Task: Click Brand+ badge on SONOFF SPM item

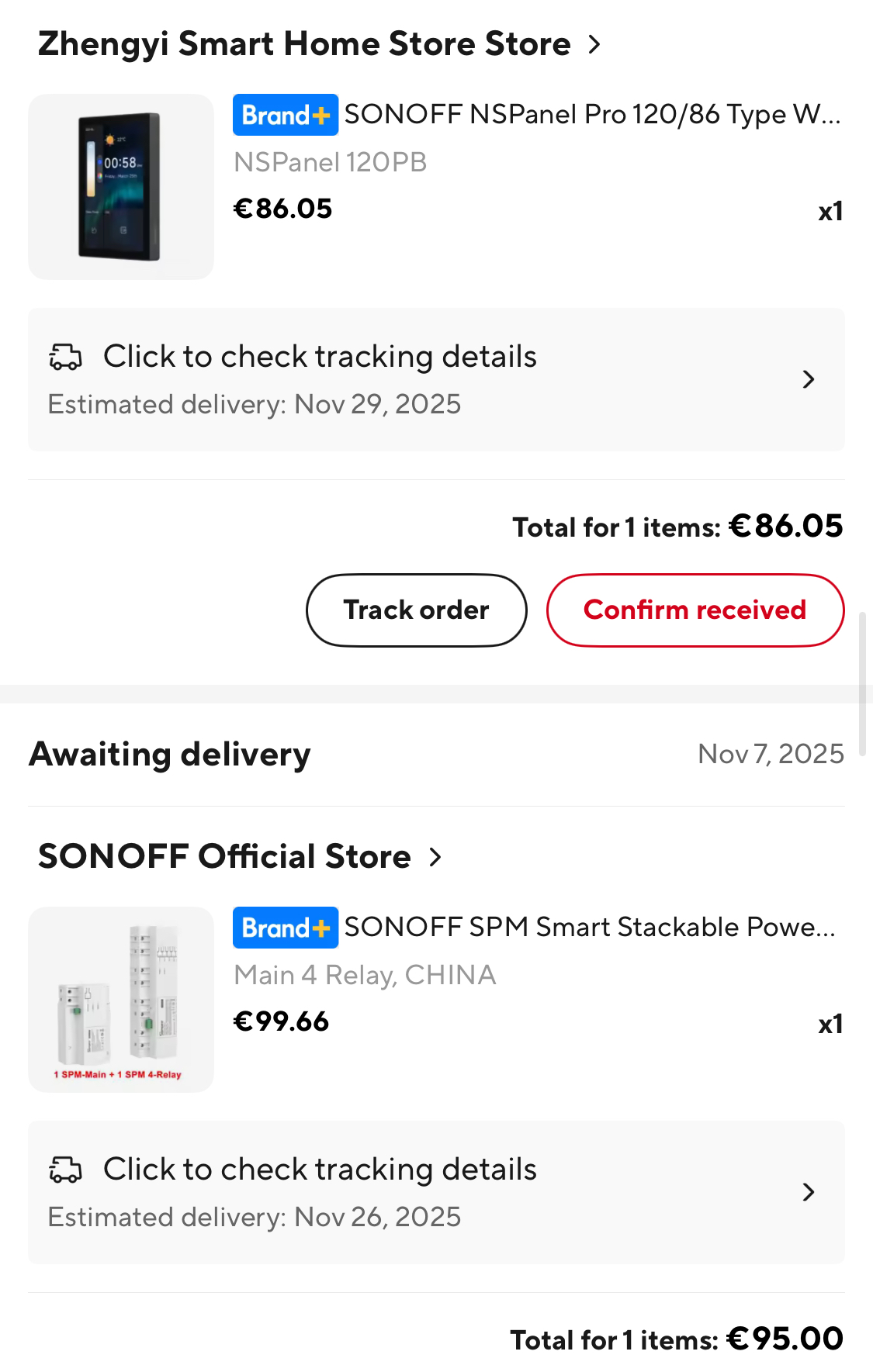Action: click(285, 928)
